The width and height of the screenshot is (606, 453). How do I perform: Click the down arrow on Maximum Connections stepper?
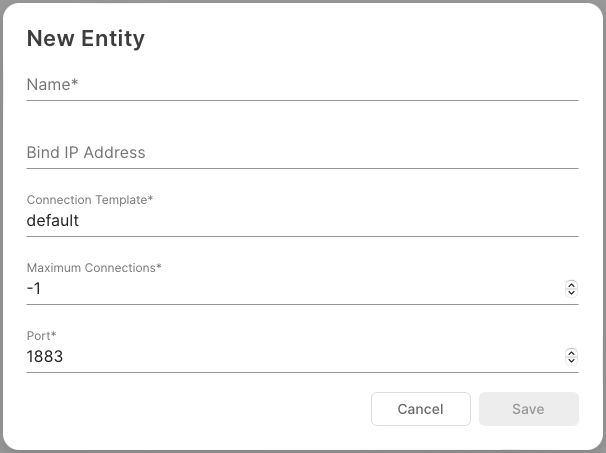tap(571, 292)
